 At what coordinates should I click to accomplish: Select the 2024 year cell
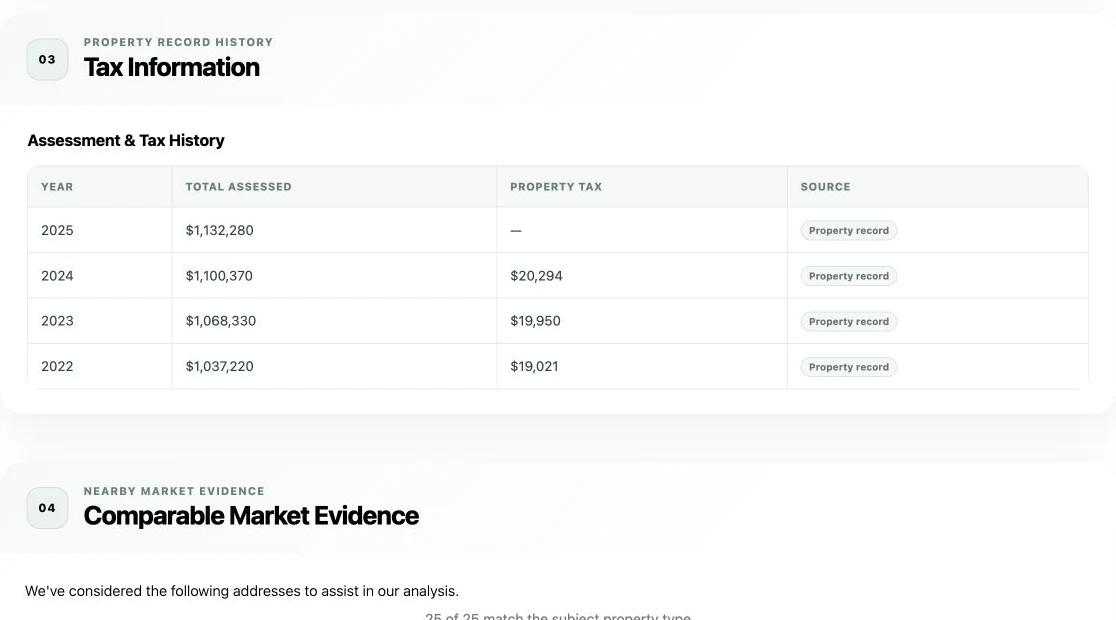pos(57,276)
